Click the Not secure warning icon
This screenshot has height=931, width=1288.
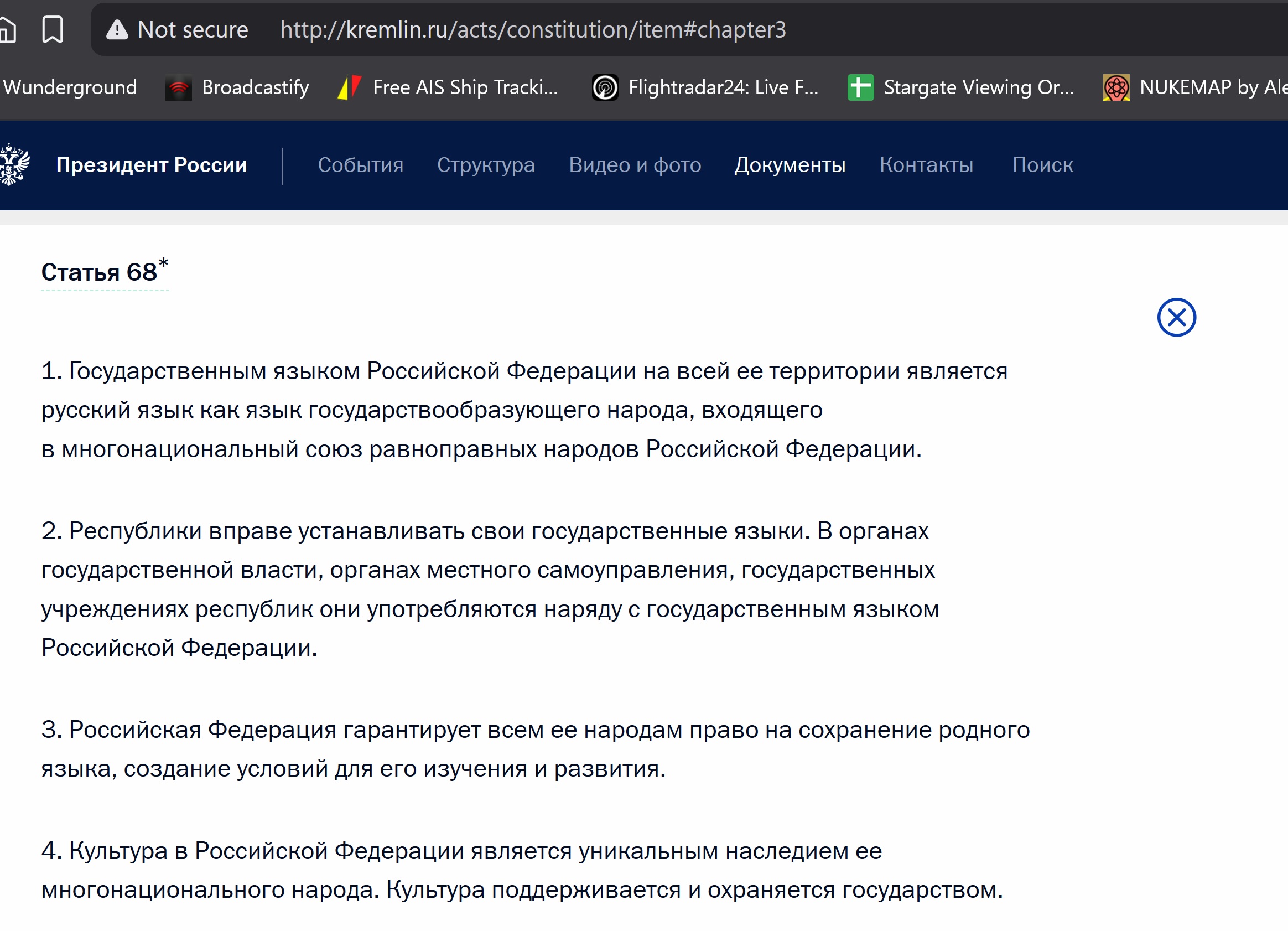(x=117, y=29)
